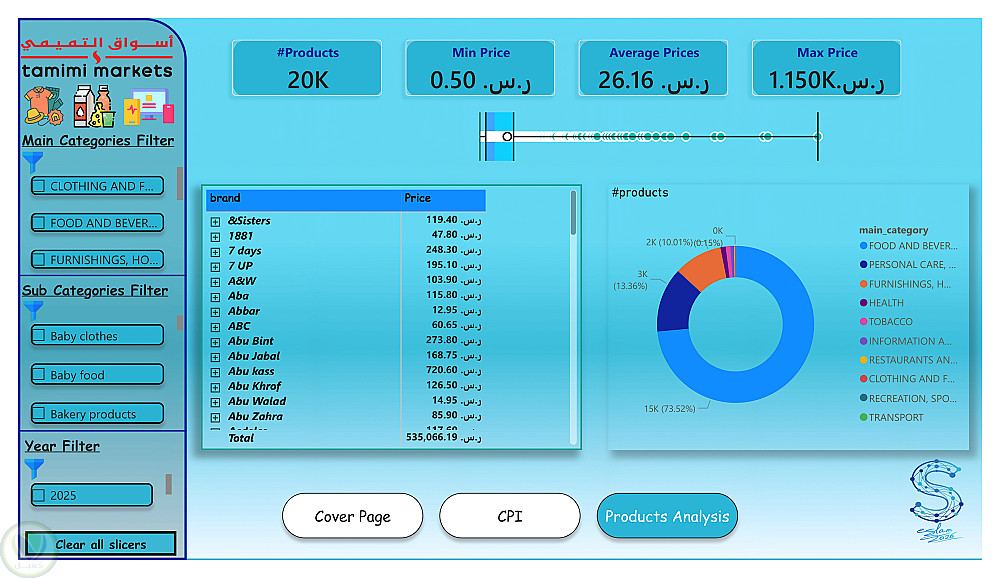Toggle FOOD AND BEVER... category checkbox
Screen dimensions: 1000x578
click(39, 223)
